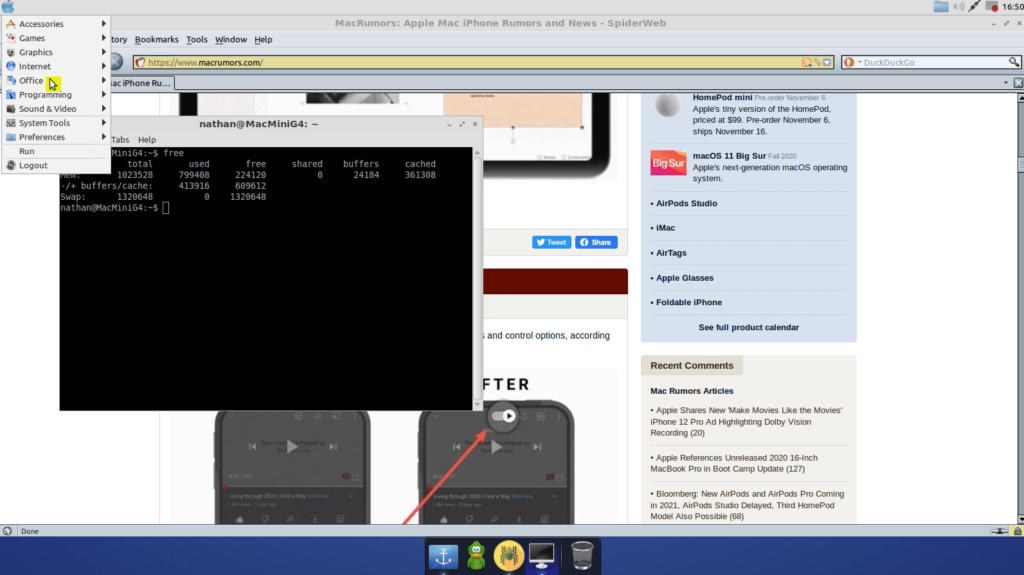Open the Apple logo applications menu
Screen dimensions: 1024x575
tap(8, 7)
